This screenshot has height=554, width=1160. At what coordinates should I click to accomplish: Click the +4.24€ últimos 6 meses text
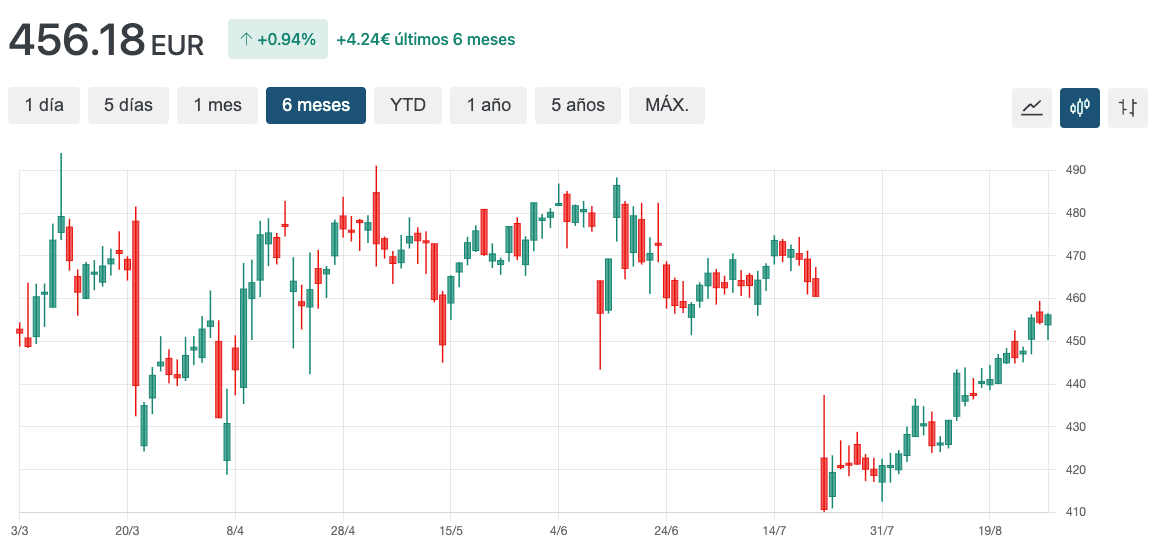[426, 40]
